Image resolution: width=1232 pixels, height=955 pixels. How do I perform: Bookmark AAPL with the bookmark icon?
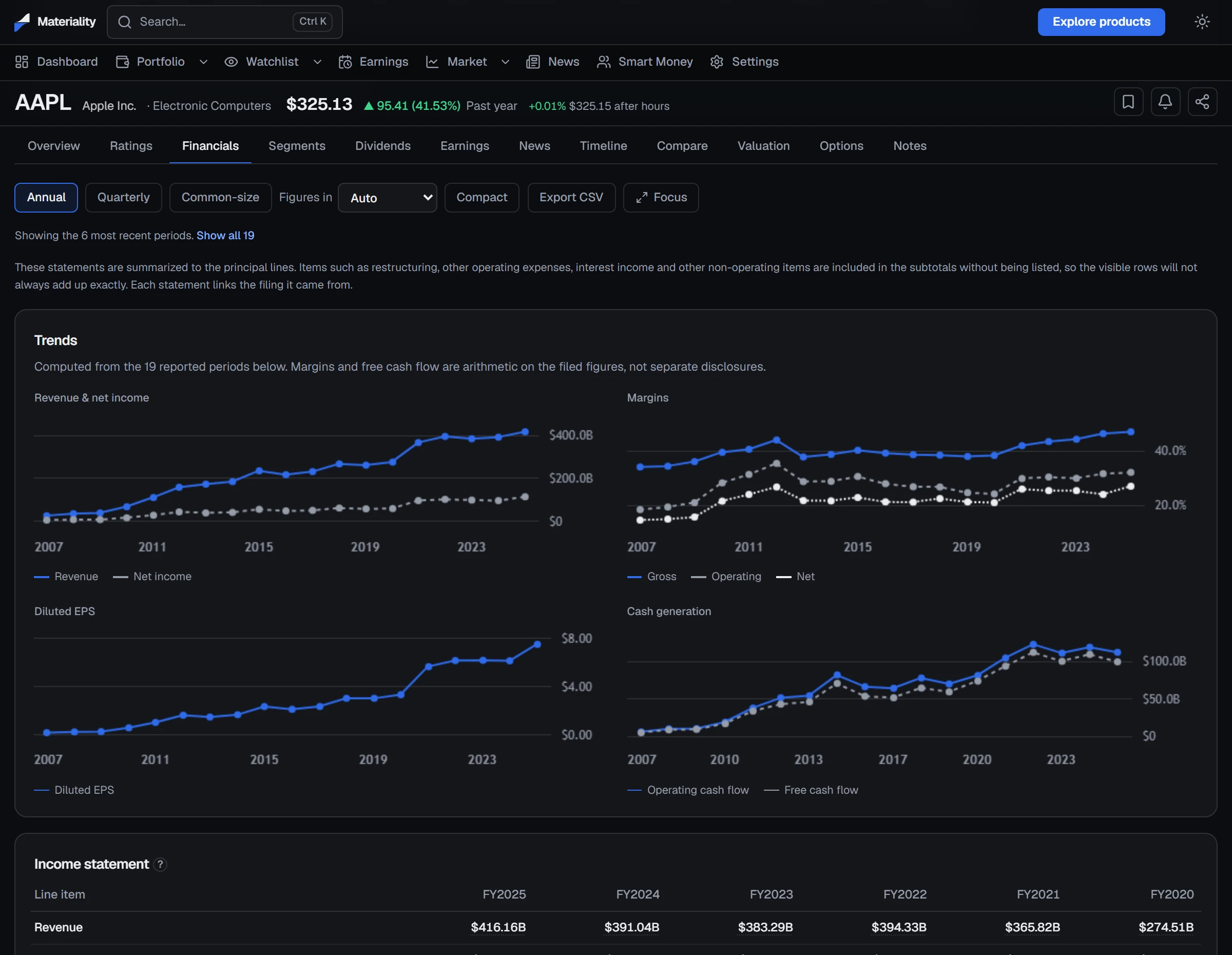coord(1128,102)
